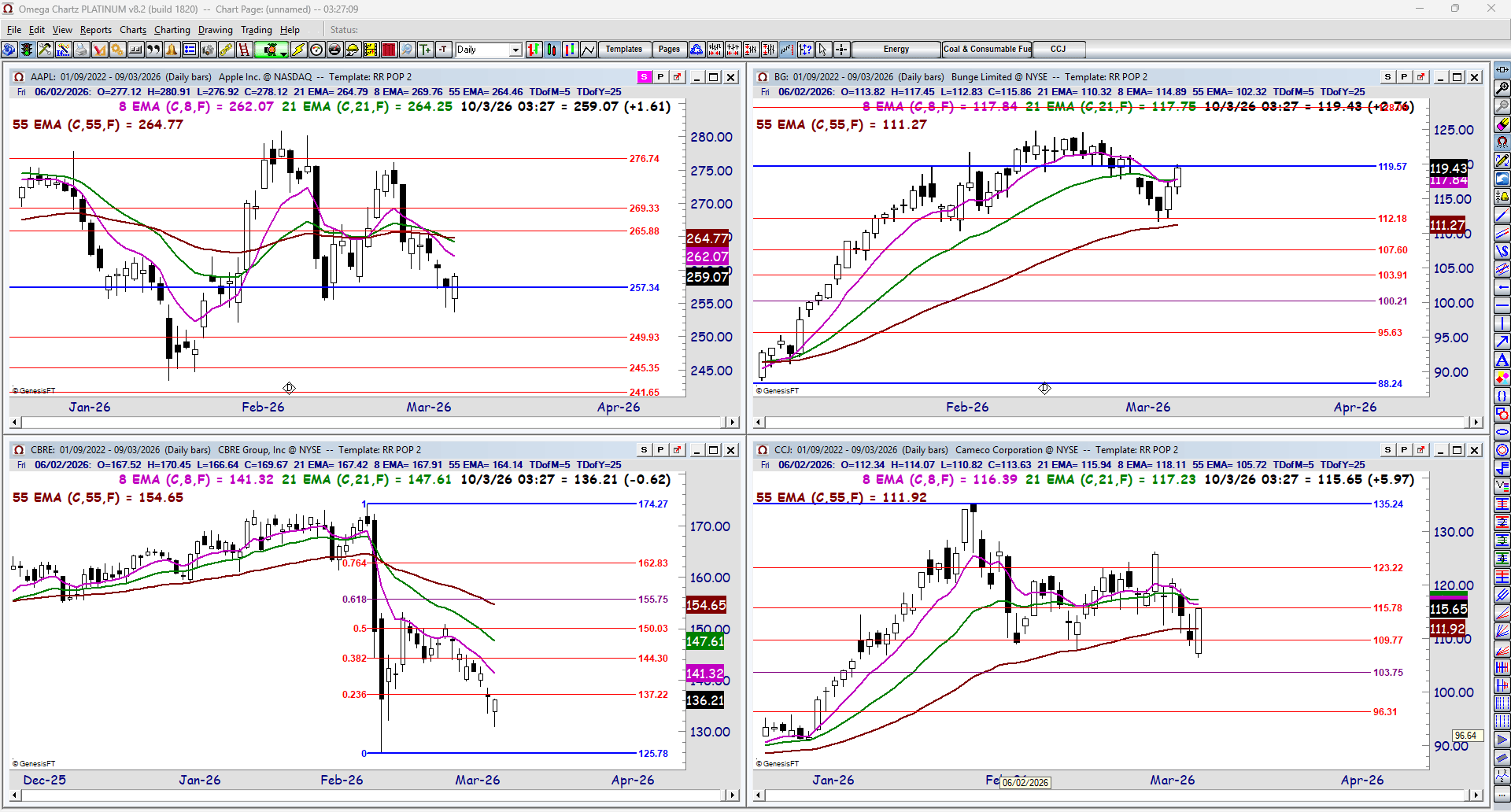Click the magnifier search icon in main toolbar
This screenshot has width=1511, height=812.
(x=407, y=50)
